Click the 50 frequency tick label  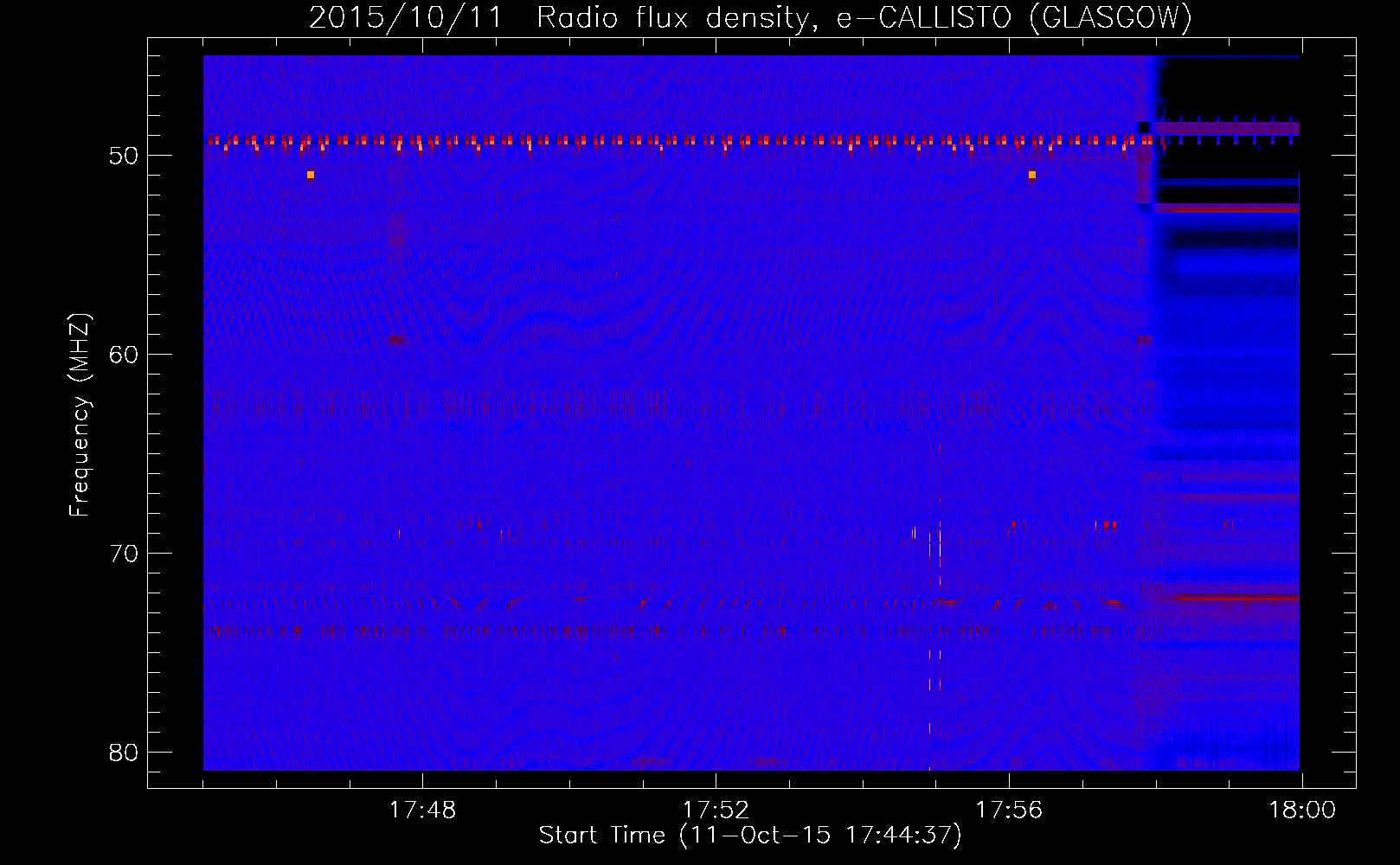pos(125,156)
